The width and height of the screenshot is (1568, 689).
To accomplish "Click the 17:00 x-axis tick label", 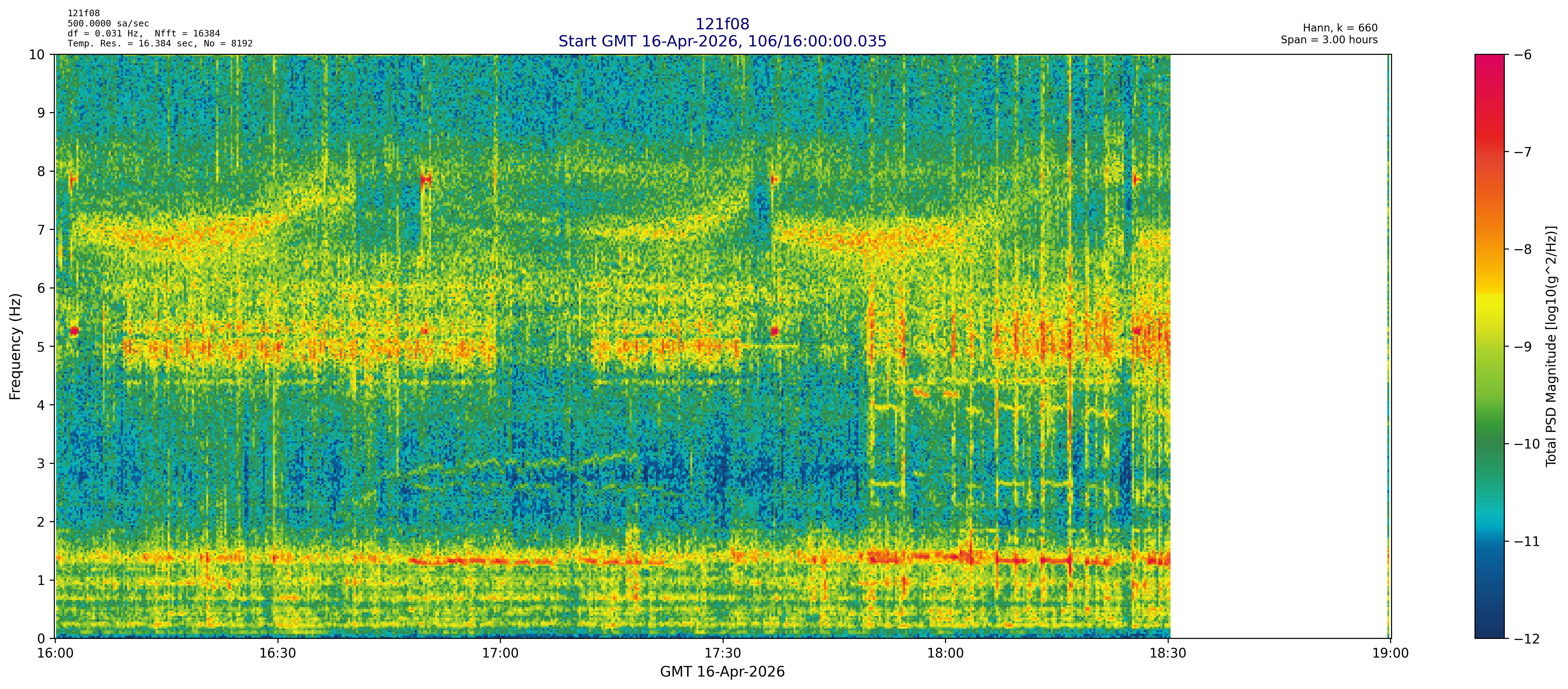I will coord(500,654).
